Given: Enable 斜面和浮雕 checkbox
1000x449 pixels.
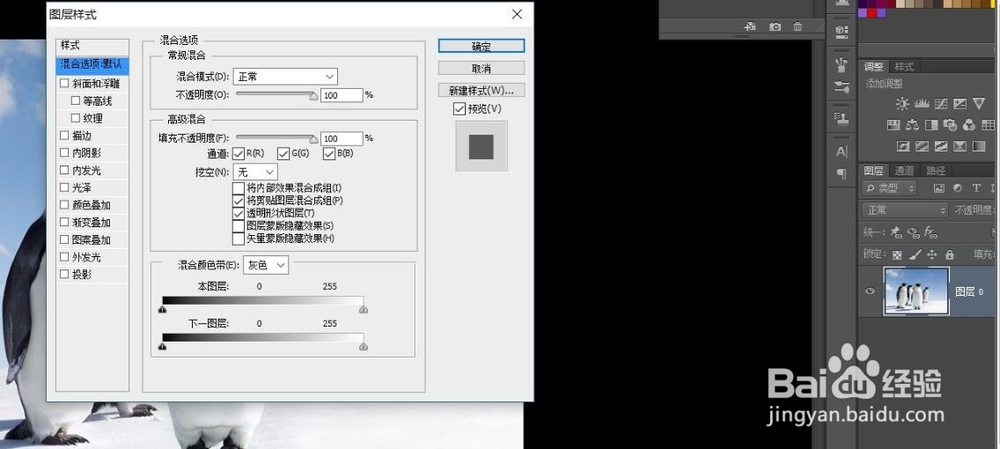Looking at the screenshot, I should (x=64, y=84).
